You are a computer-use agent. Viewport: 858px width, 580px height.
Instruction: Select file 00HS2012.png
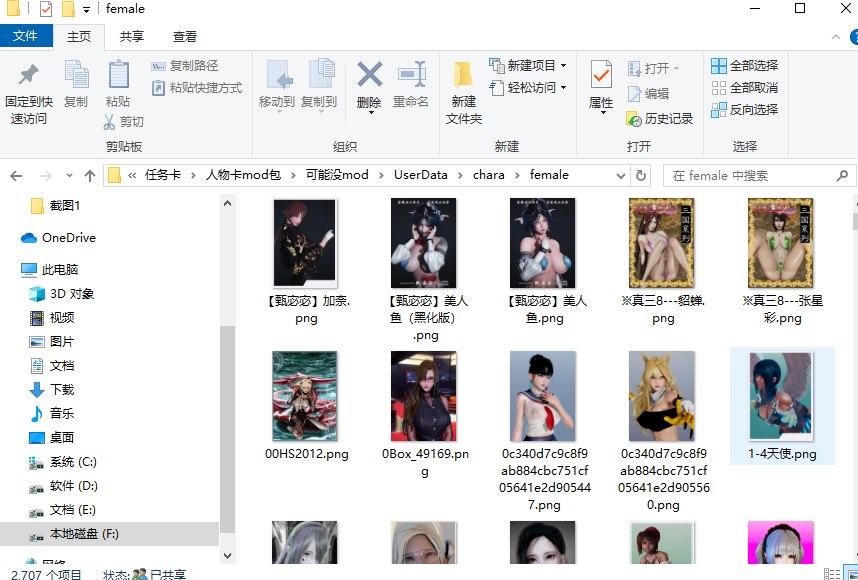[x=305, y=406]
